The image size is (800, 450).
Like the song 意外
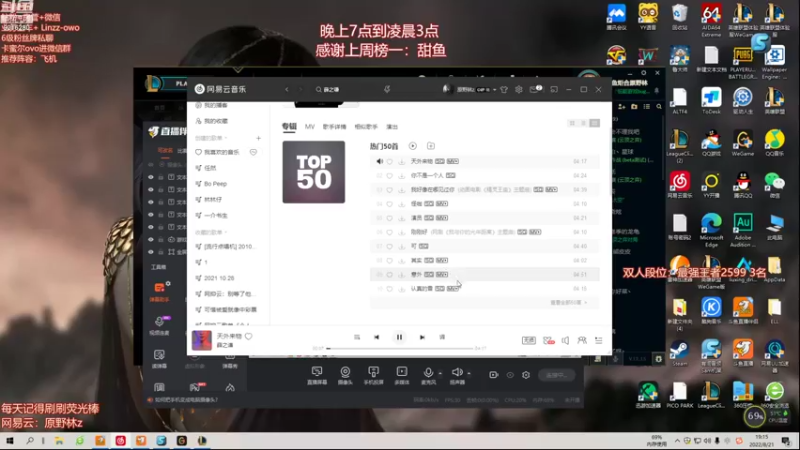click(389, 274)
